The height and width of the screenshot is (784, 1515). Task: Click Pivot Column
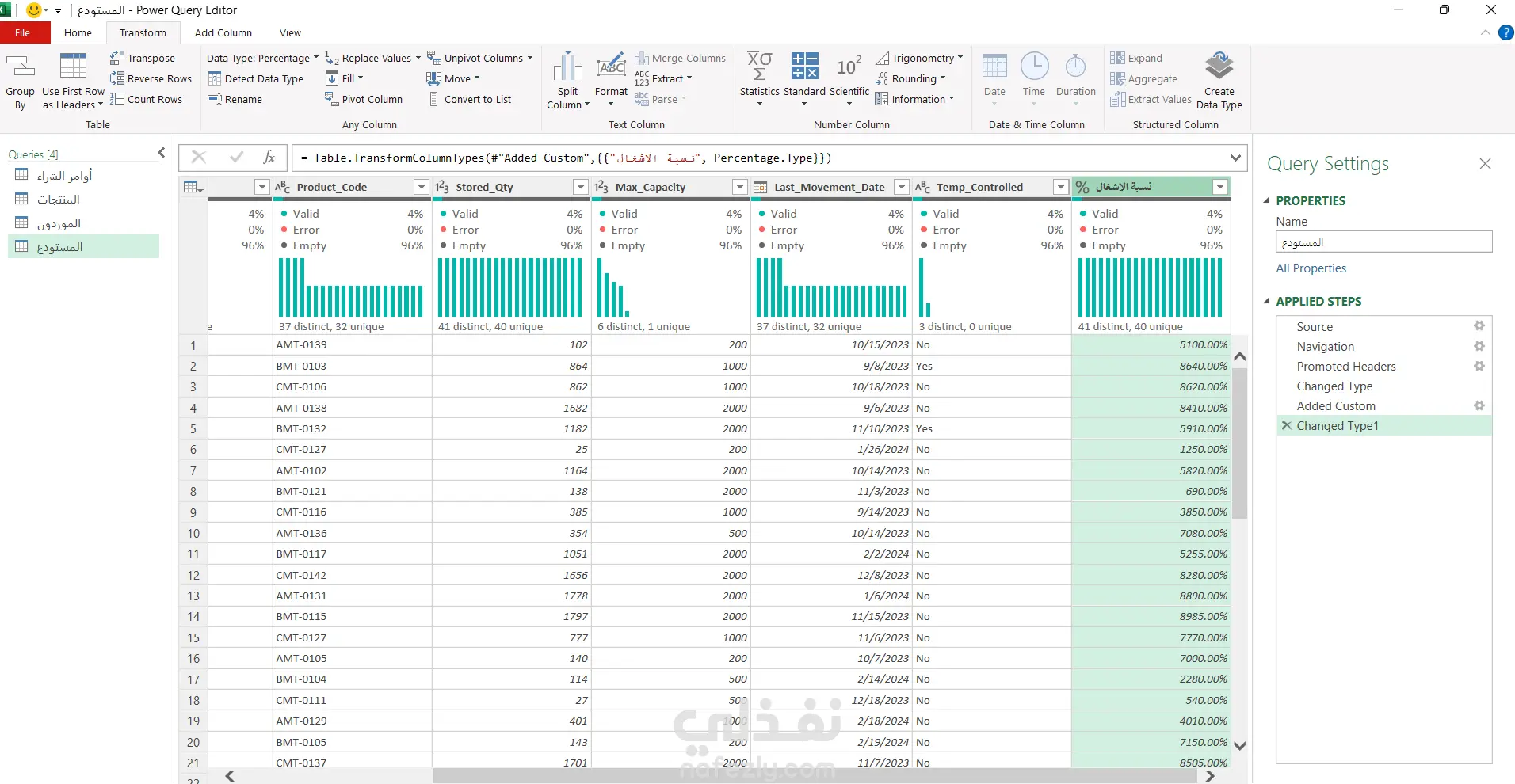[x=364, y=99]
